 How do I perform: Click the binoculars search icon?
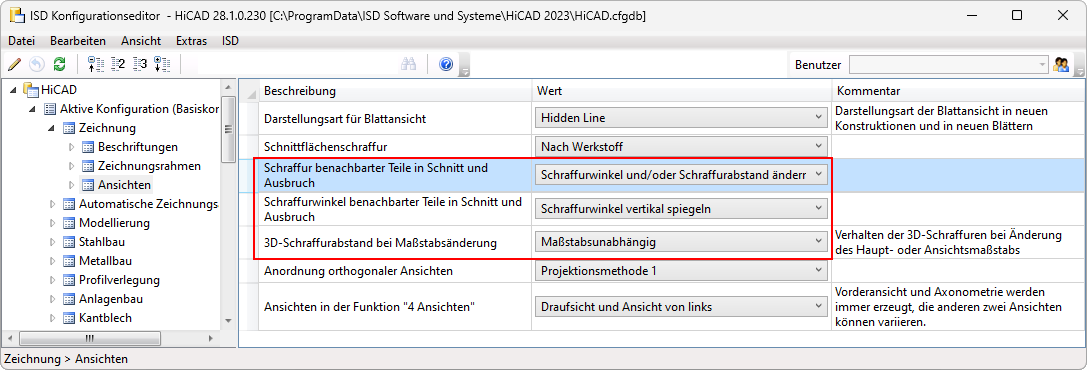408,64
